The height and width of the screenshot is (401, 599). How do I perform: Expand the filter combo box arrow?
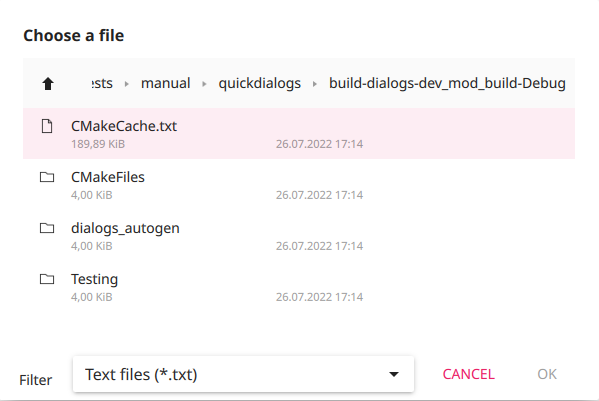coord(394,374)
